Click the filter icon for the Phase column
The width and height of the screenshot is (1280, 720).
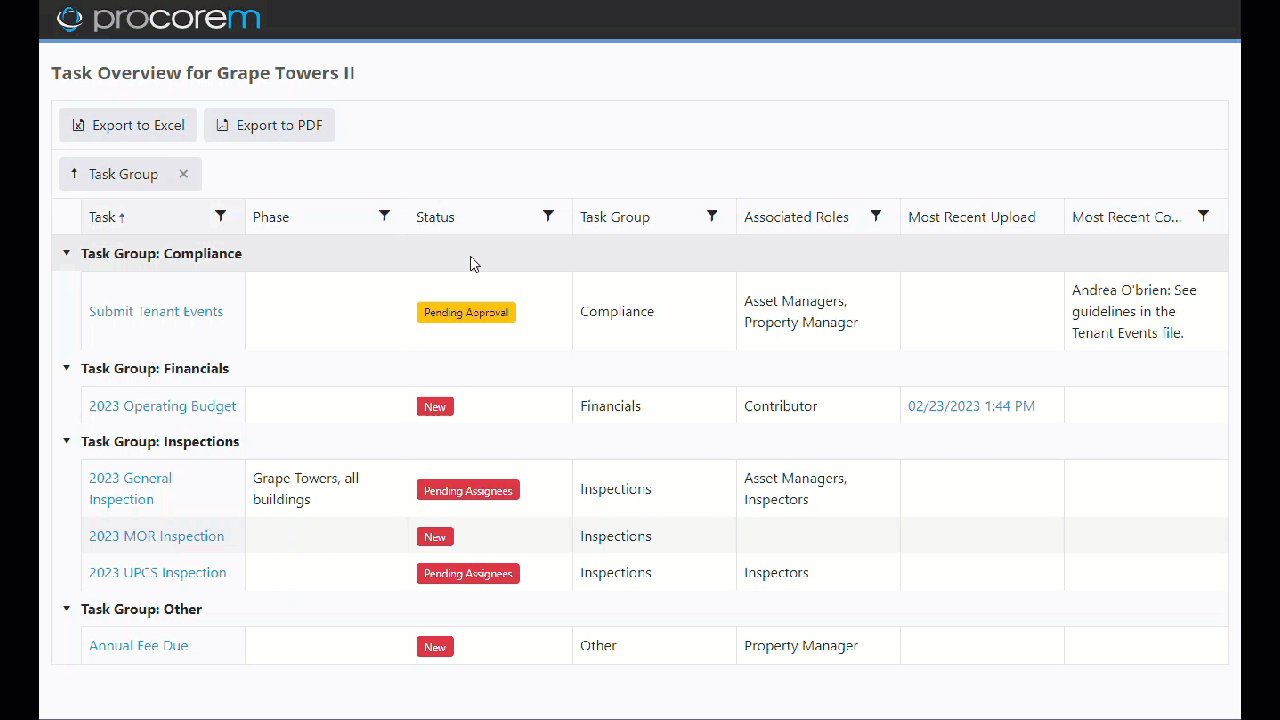point(384,216)
